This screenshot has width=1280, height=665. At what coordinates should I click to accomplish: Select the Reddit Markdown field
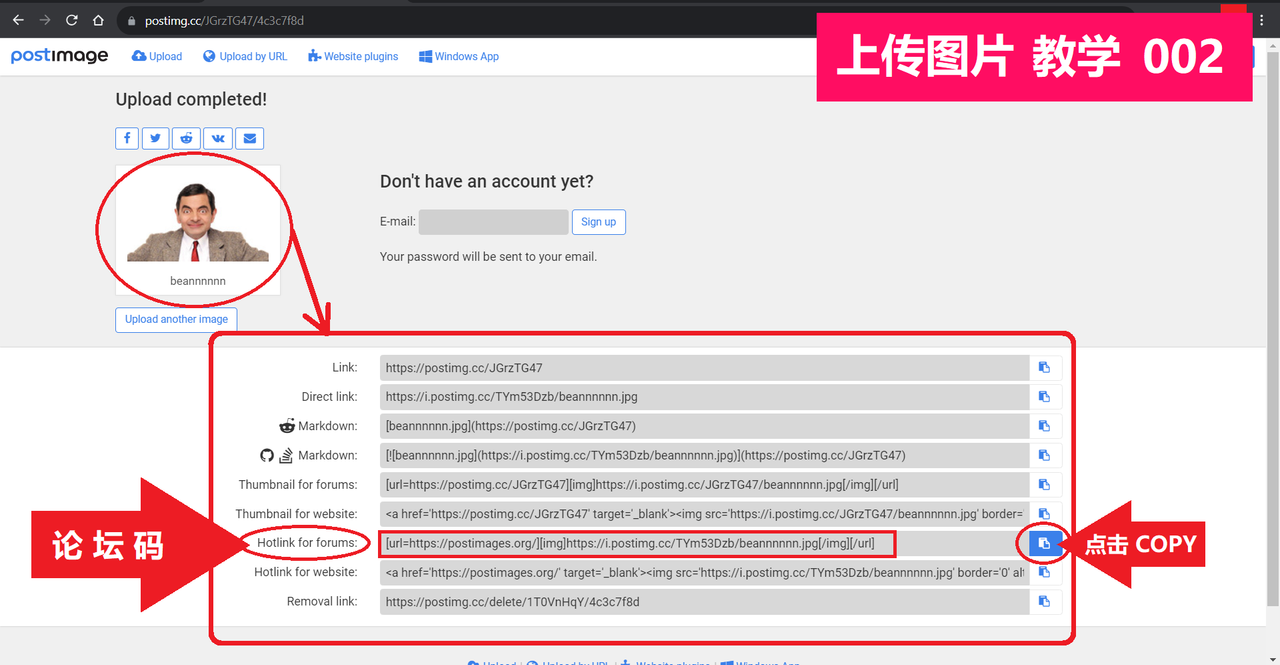click(704, 426)
